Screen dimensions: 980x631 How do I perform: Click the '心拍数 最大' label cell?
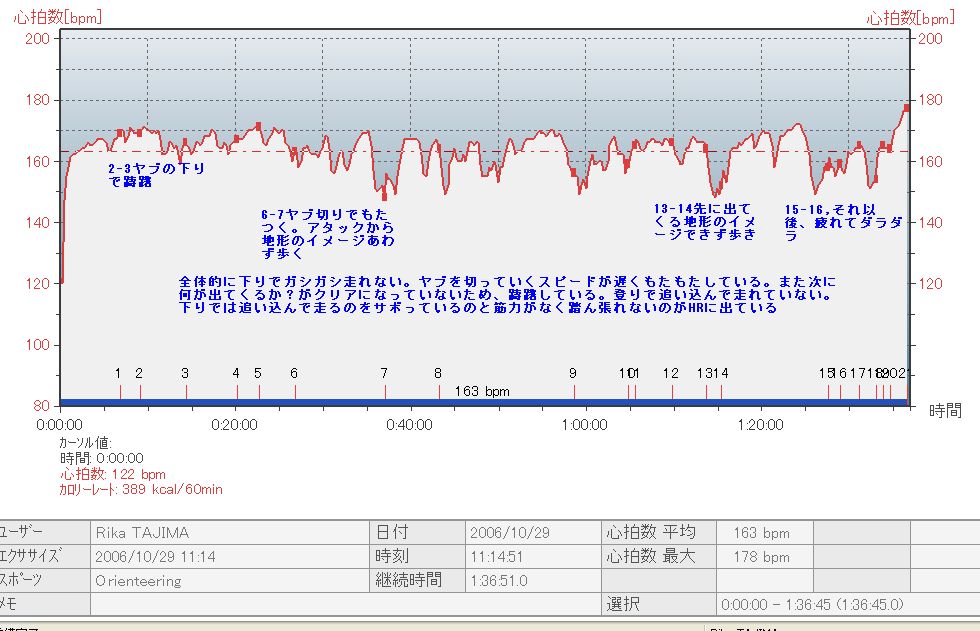659,556
